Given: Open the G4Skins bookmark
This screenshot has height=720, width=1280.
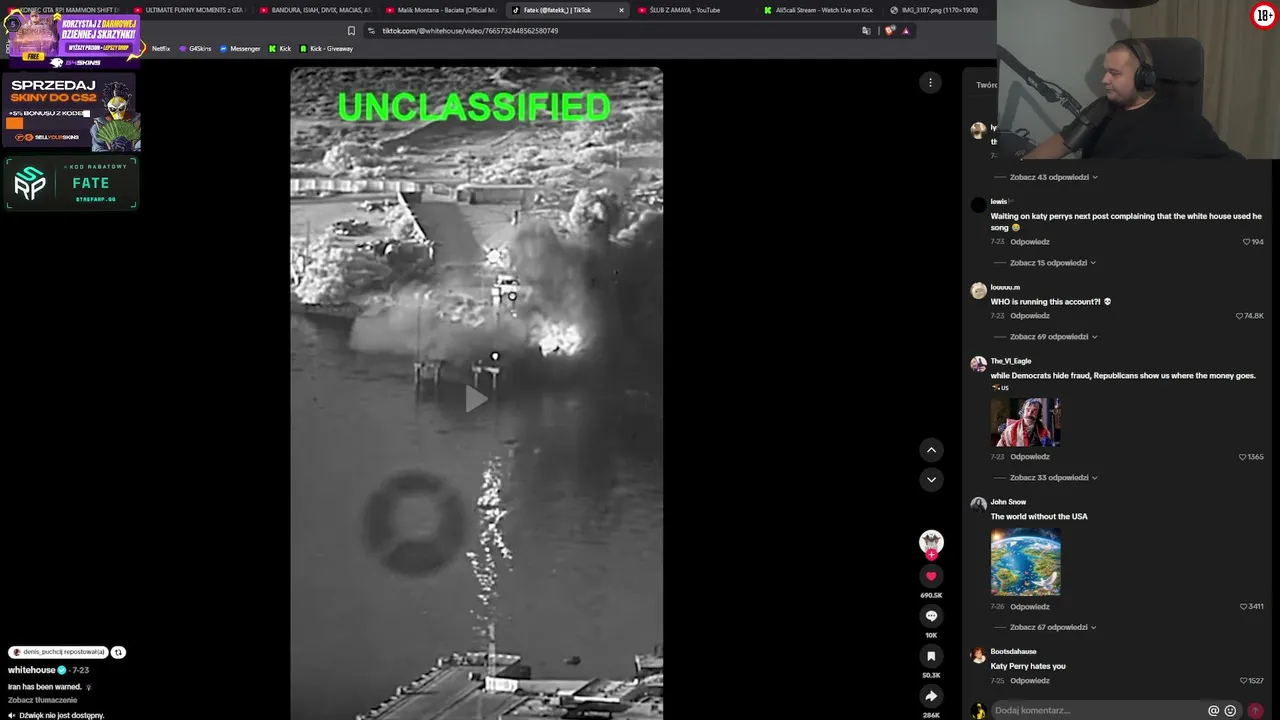Looking at the screenshot, I should 195,49.
